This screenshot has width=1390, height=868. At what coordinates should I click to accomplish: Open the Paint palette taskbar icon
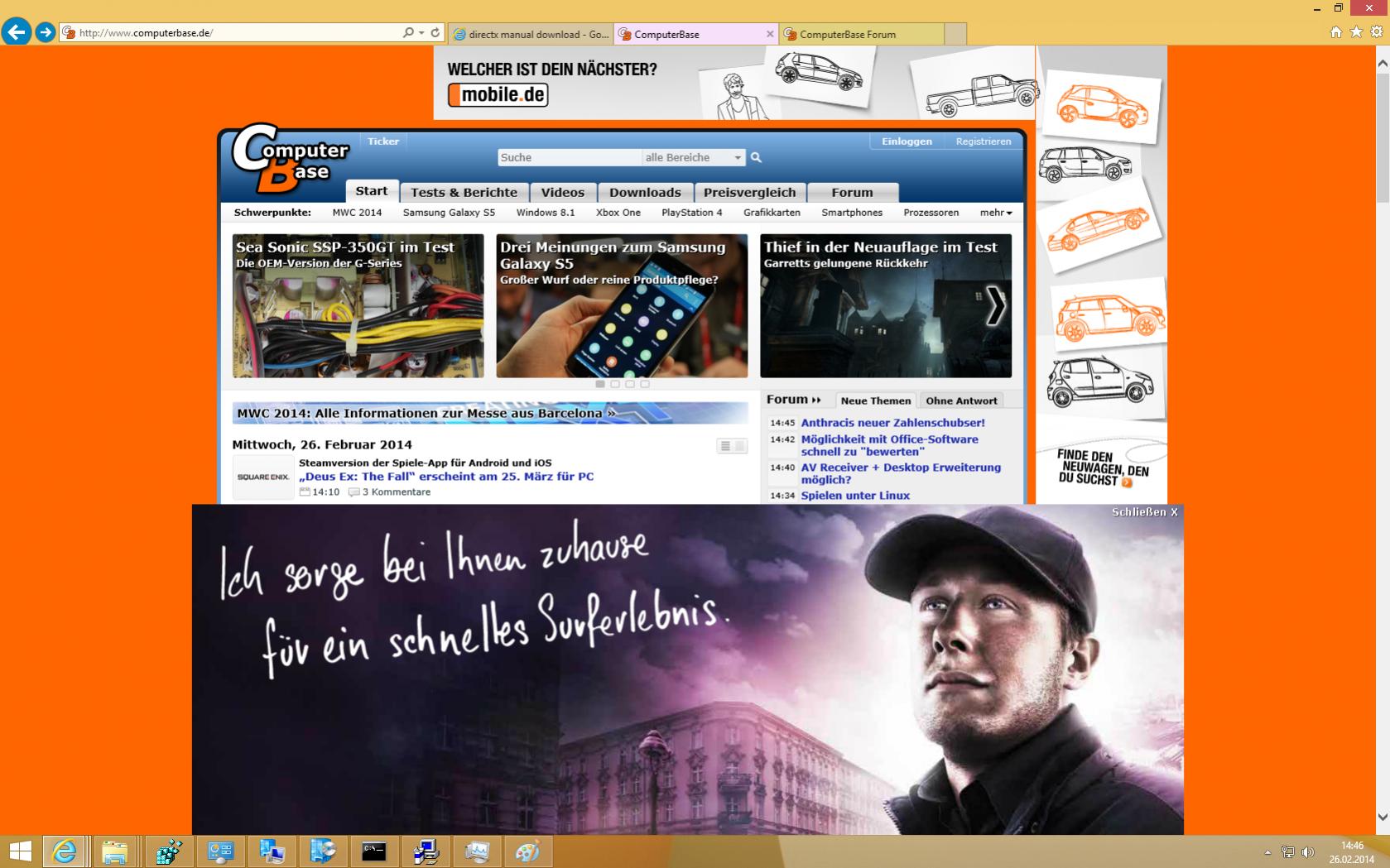pos(527,851)
